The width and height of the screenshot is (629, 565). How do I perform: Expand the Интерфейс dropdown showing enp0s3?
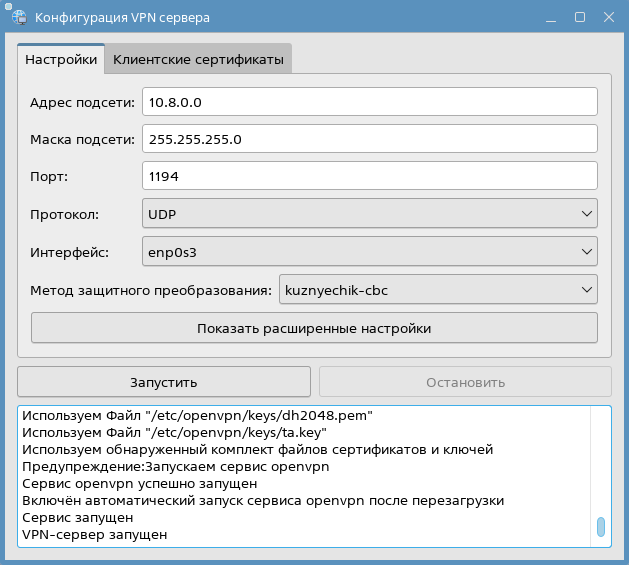tap(369, 252)
